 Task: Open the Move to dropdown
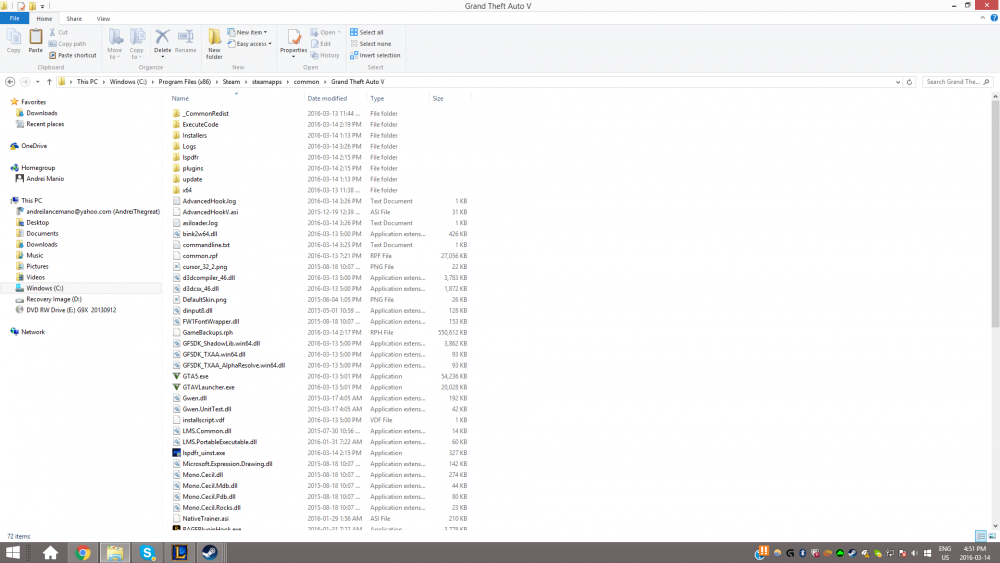click(x=115, y=44)
